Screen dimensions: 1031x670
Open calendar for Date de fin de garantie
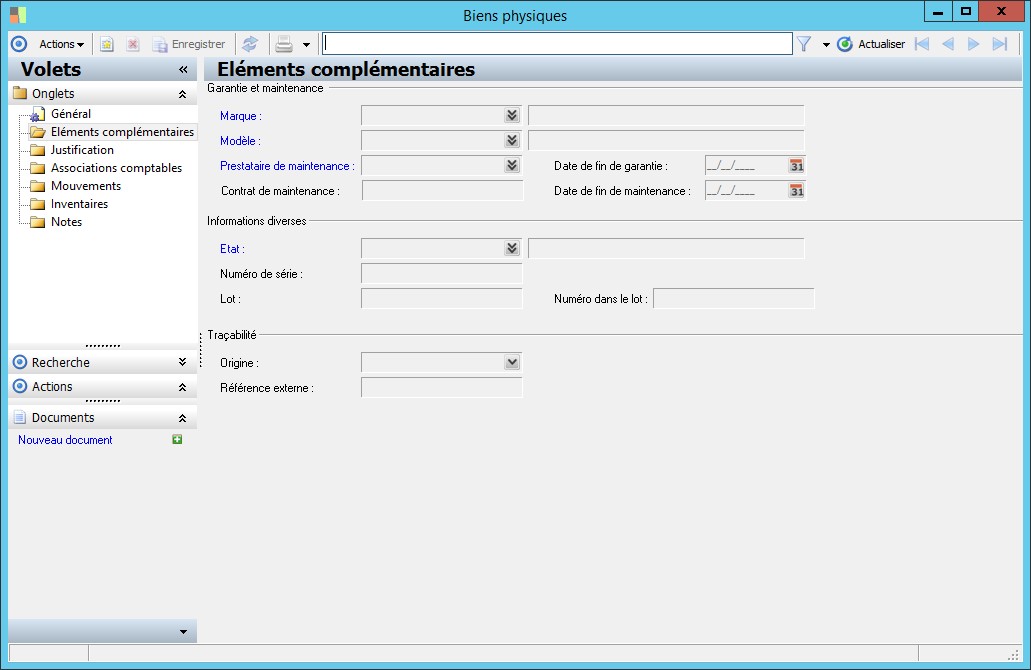(x=796, y=166)
